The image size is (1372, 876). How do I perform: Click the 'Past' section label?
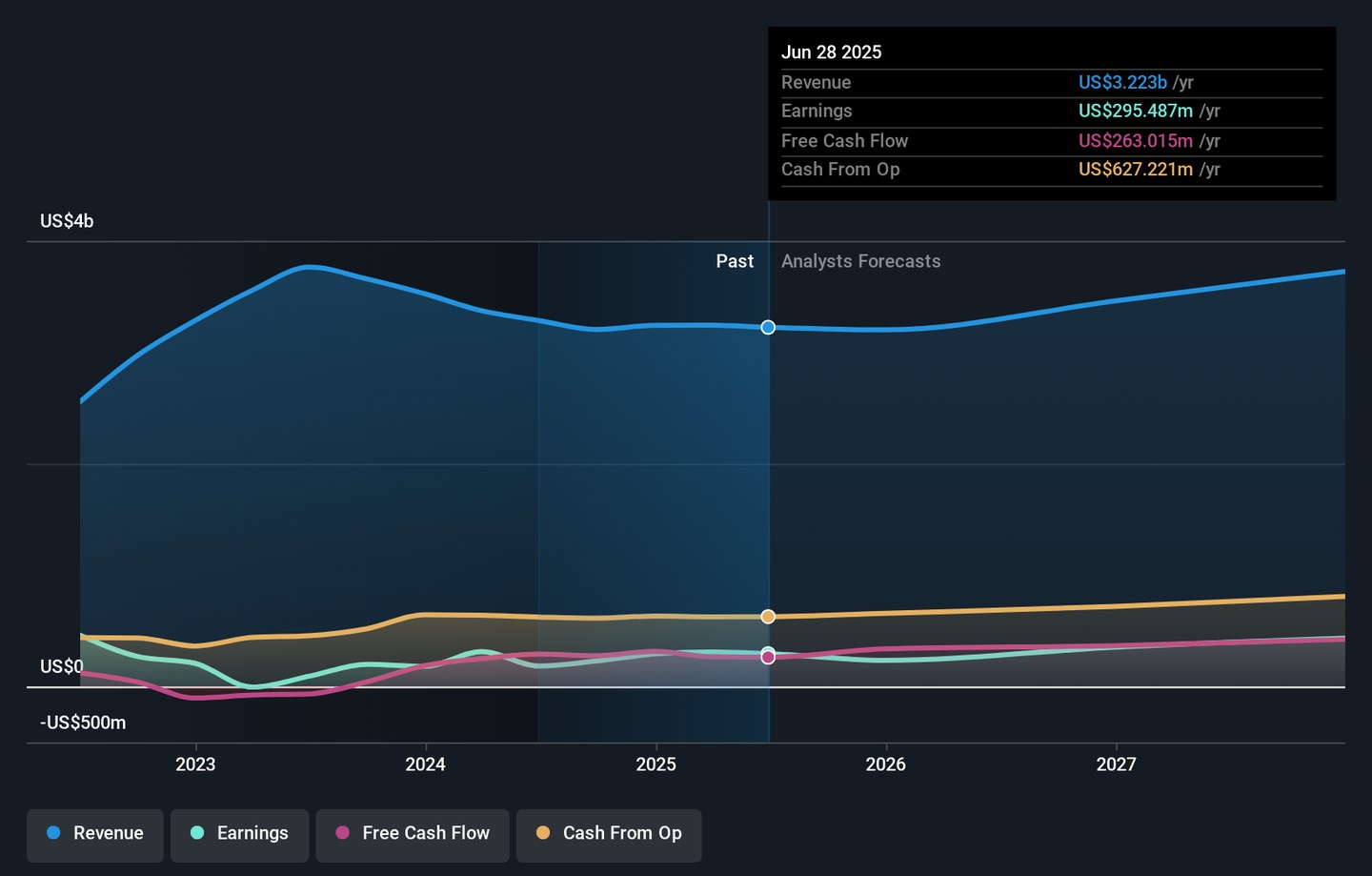tap(735, 261)
